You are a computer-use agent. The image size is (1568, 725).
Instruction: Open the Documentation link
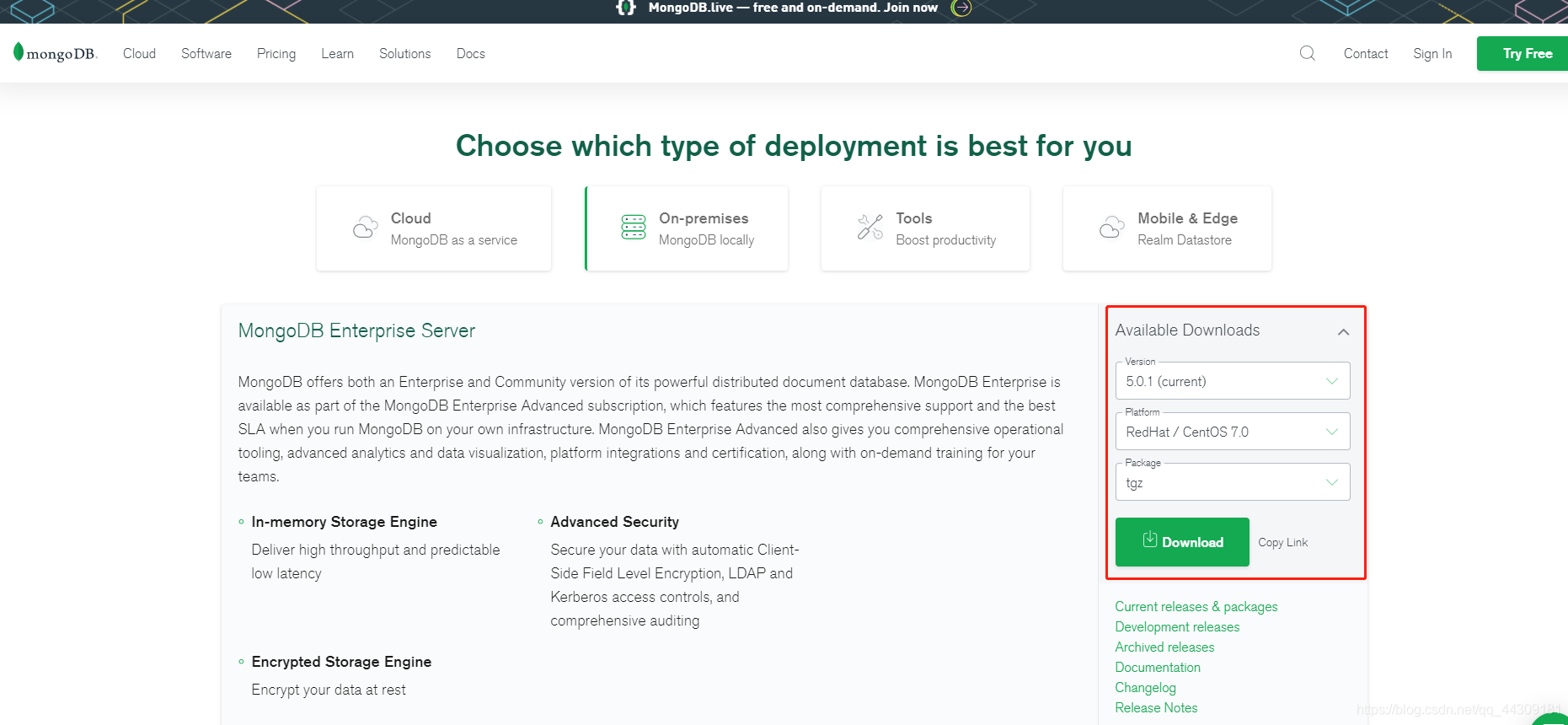[x=1158, y=668]
